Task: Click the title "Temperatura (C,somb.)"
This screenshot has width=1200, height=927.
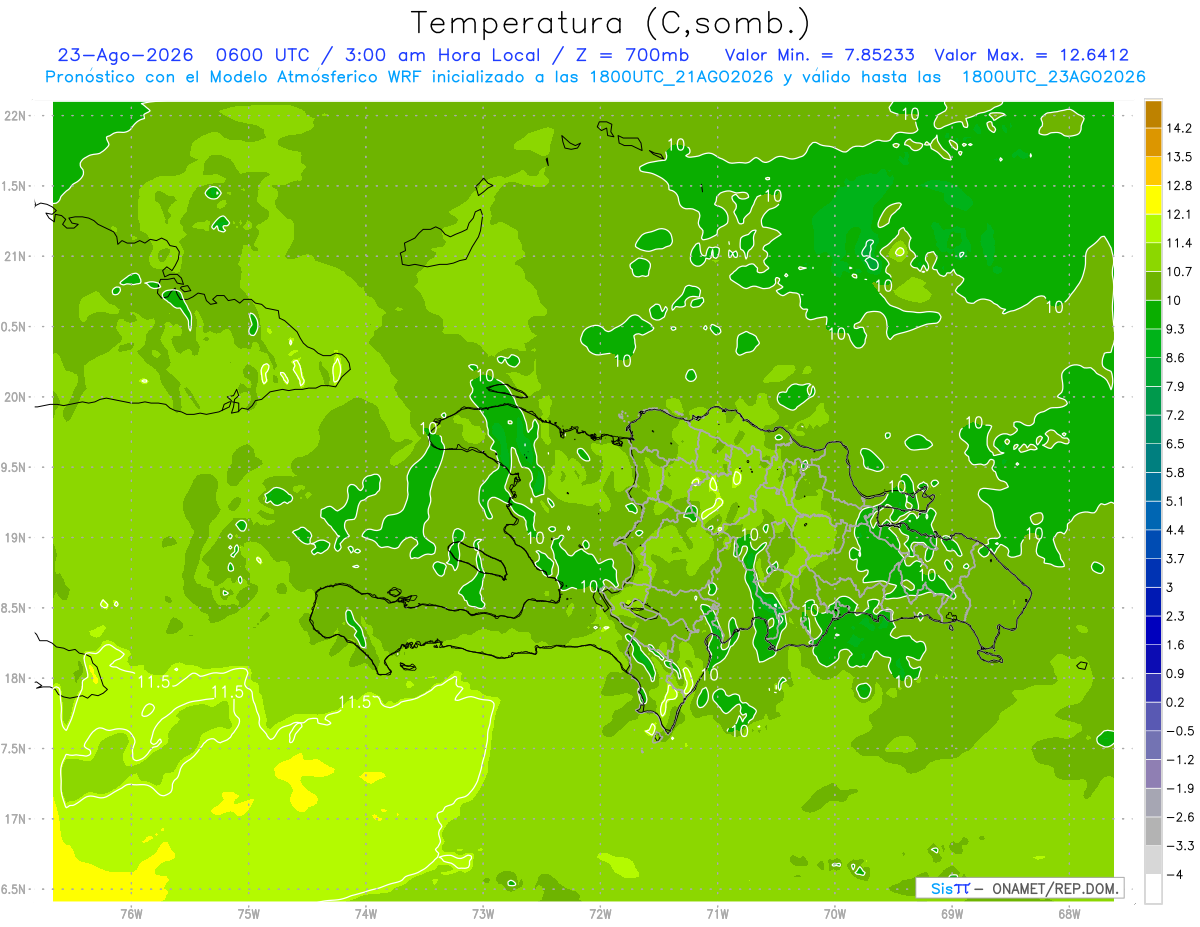Action: [611, 23]
